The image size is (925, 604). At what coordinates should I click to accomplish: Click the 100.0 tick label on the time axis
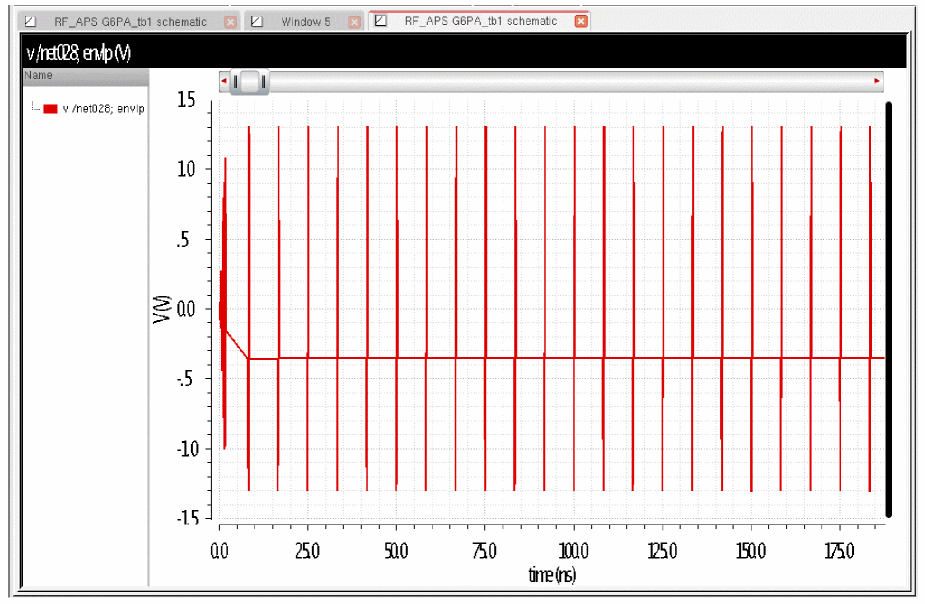(573, 551)
